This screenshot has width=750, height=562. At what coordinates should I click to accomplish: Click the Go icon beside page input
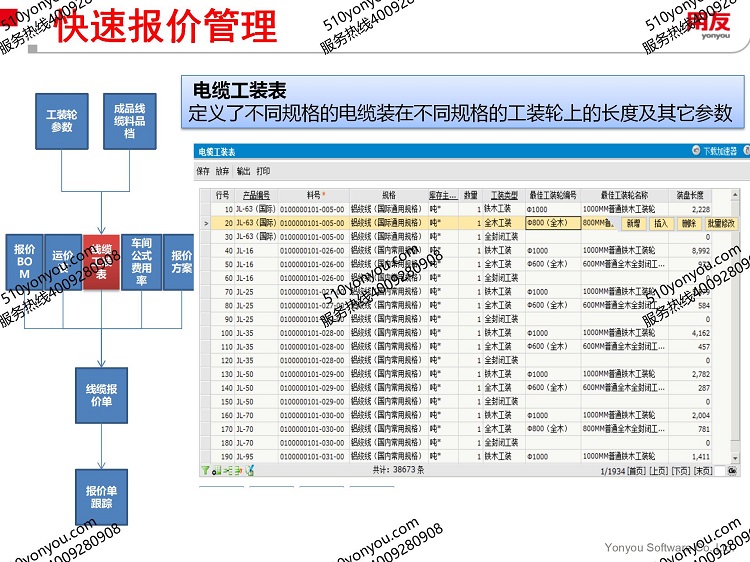[733, 470]
